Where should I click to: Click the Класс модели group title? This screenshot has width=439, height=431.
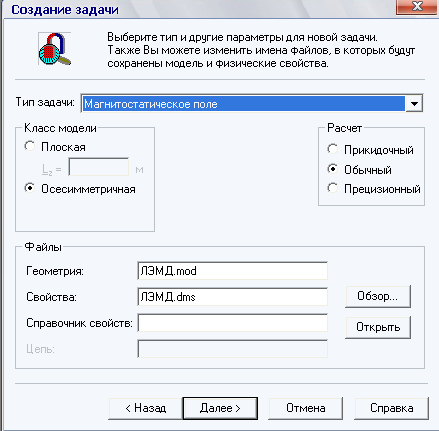[60, 128]
